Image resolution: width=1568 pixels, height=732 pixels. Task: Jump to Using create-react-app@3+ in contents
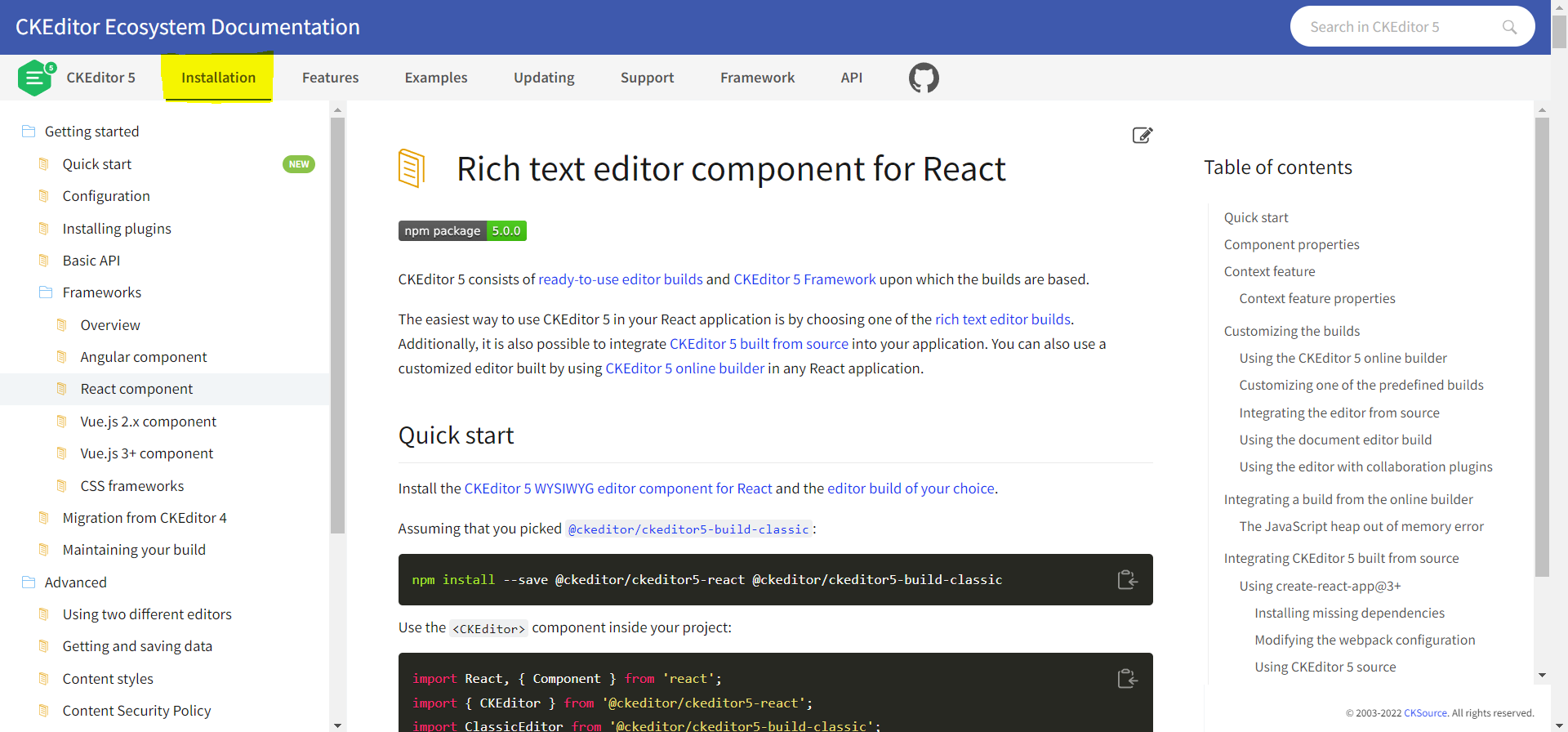[1320, 586]
